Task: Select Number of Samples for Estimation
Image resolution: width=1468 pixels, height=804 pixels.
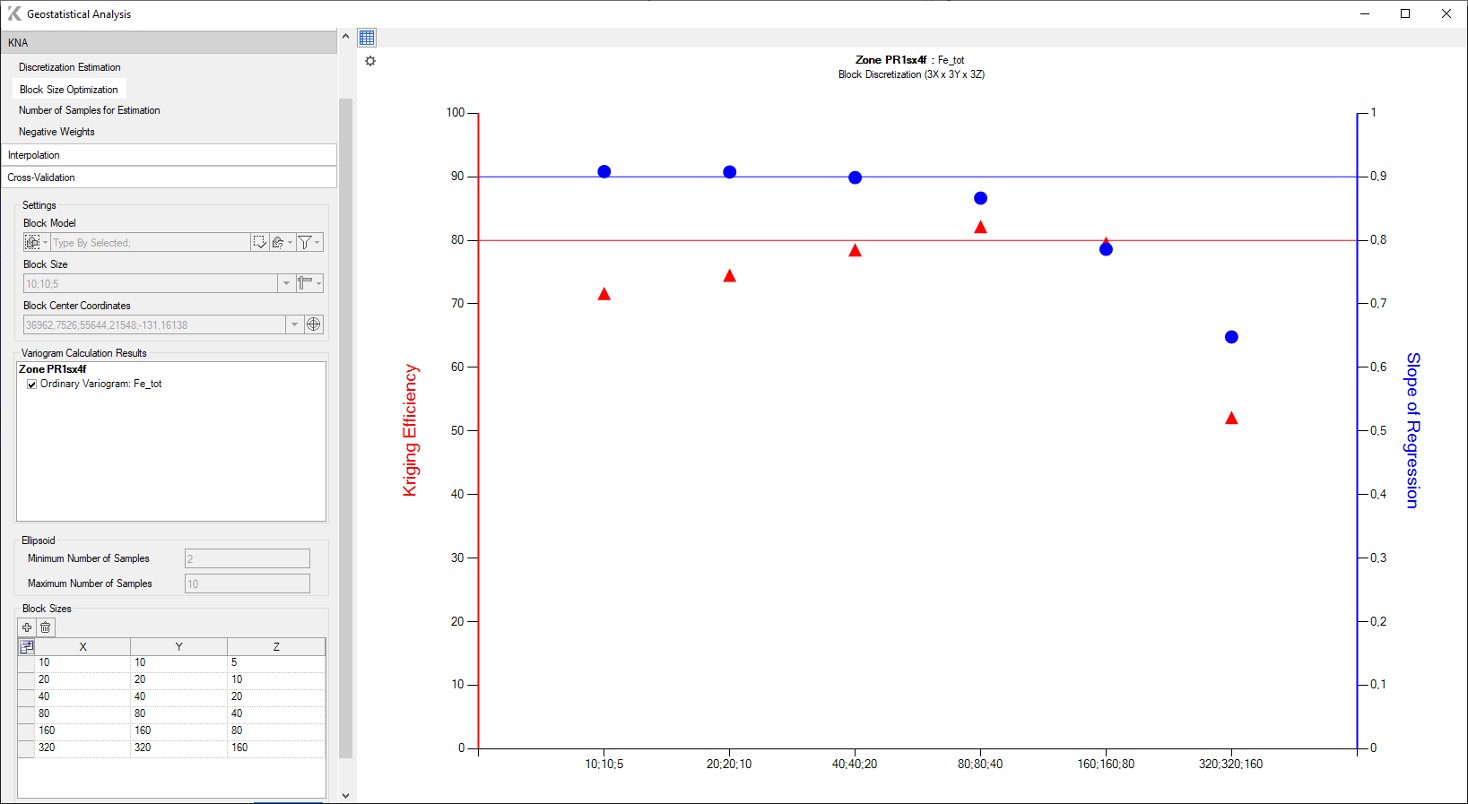Action: pyautogui.click(x=89, y=110)
